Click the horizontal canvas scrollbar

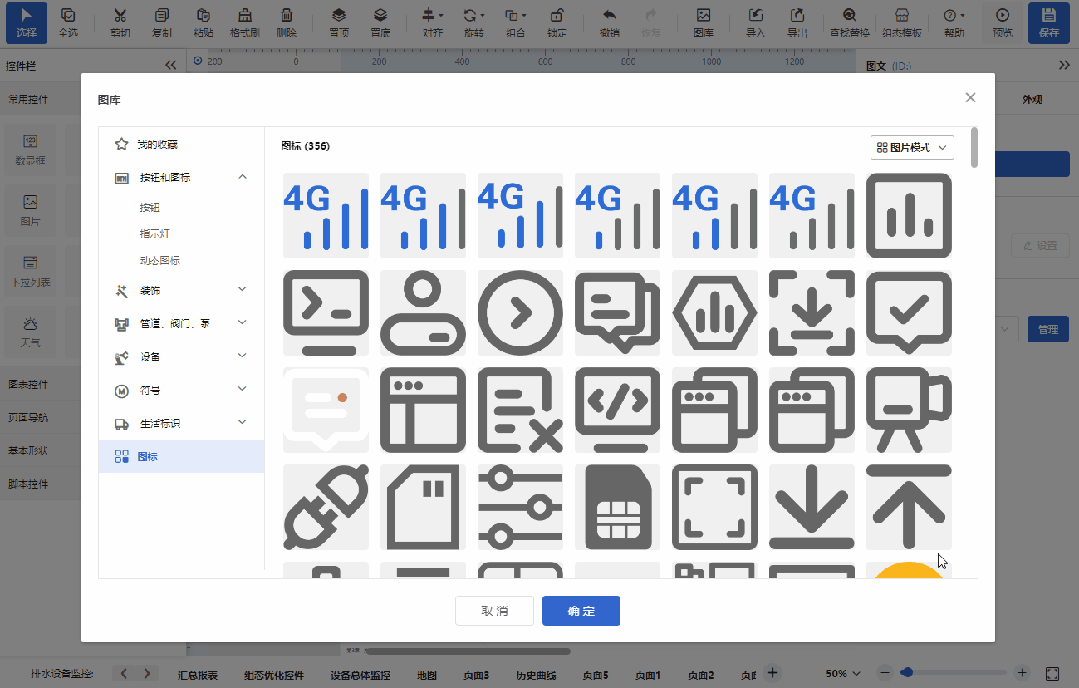click(467, 651)
